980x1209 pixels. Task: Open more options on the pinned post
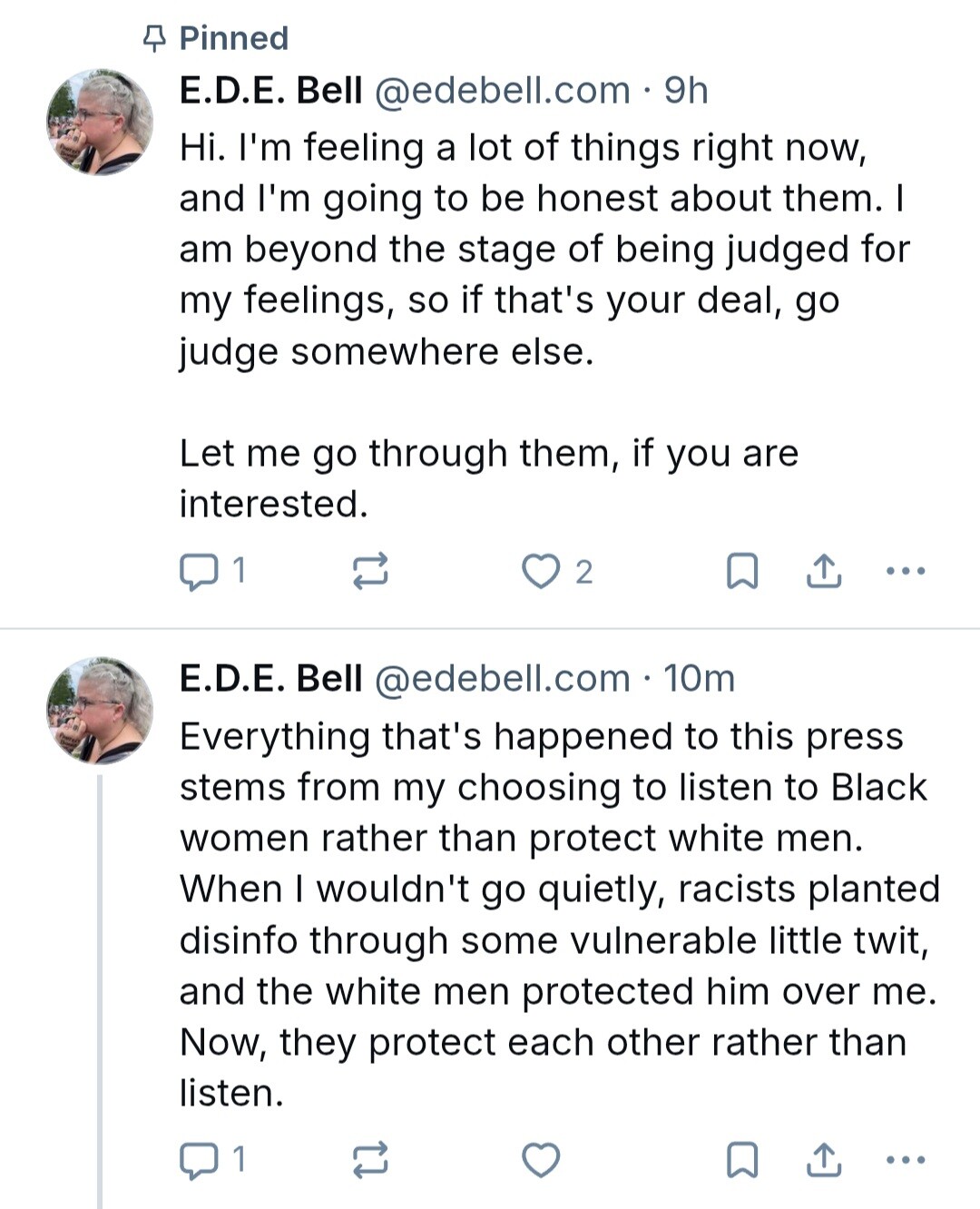pos(905,572)
